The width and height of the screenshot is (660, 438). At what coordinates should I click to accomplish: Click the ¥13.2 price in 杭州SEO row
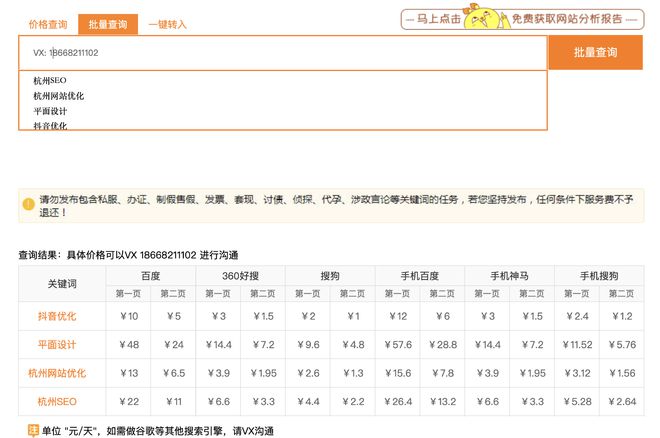point(442,402)
